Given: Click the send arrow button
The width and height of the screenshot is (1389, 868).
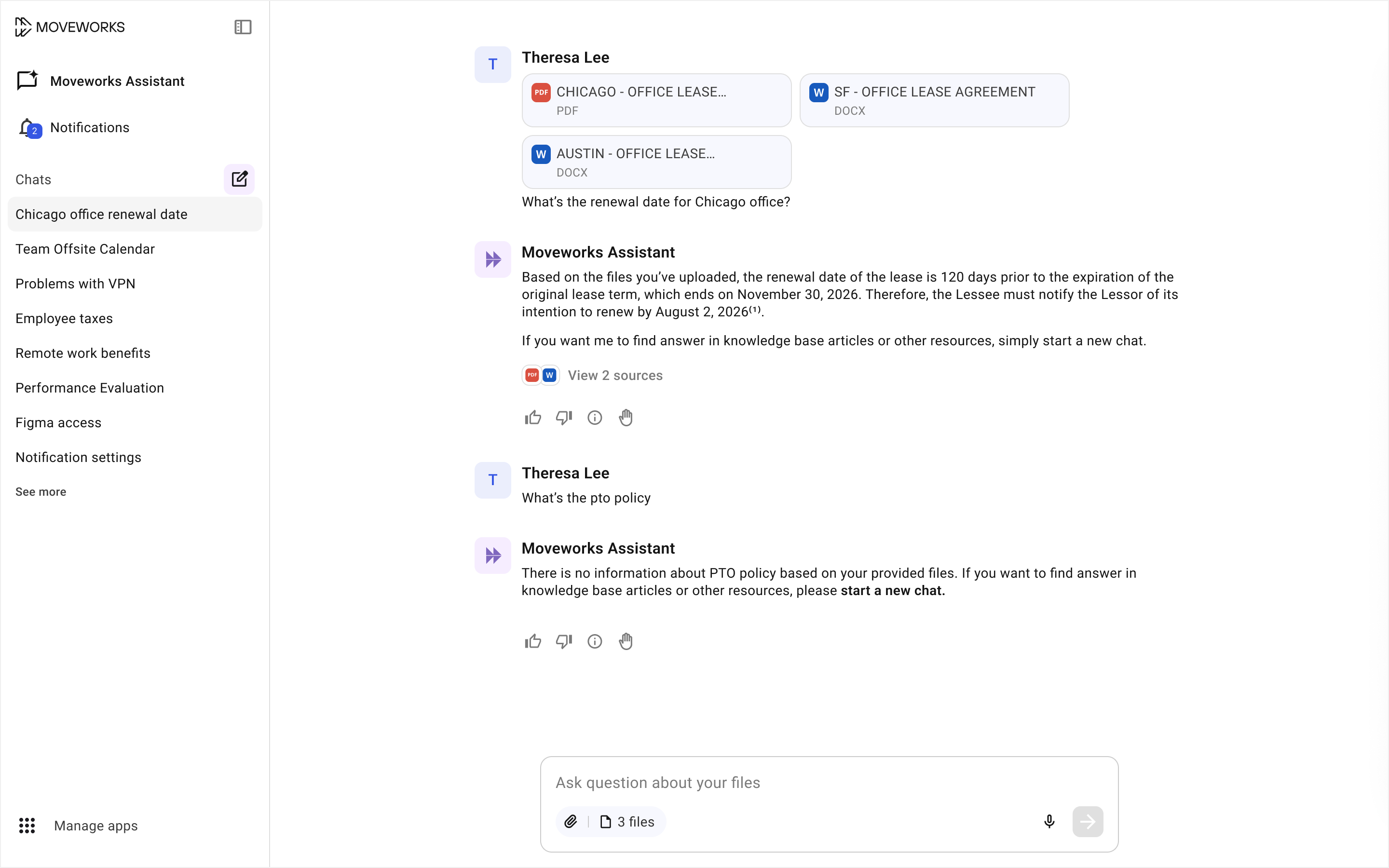Looking at the screenshot, I should tap(1087, 822).
